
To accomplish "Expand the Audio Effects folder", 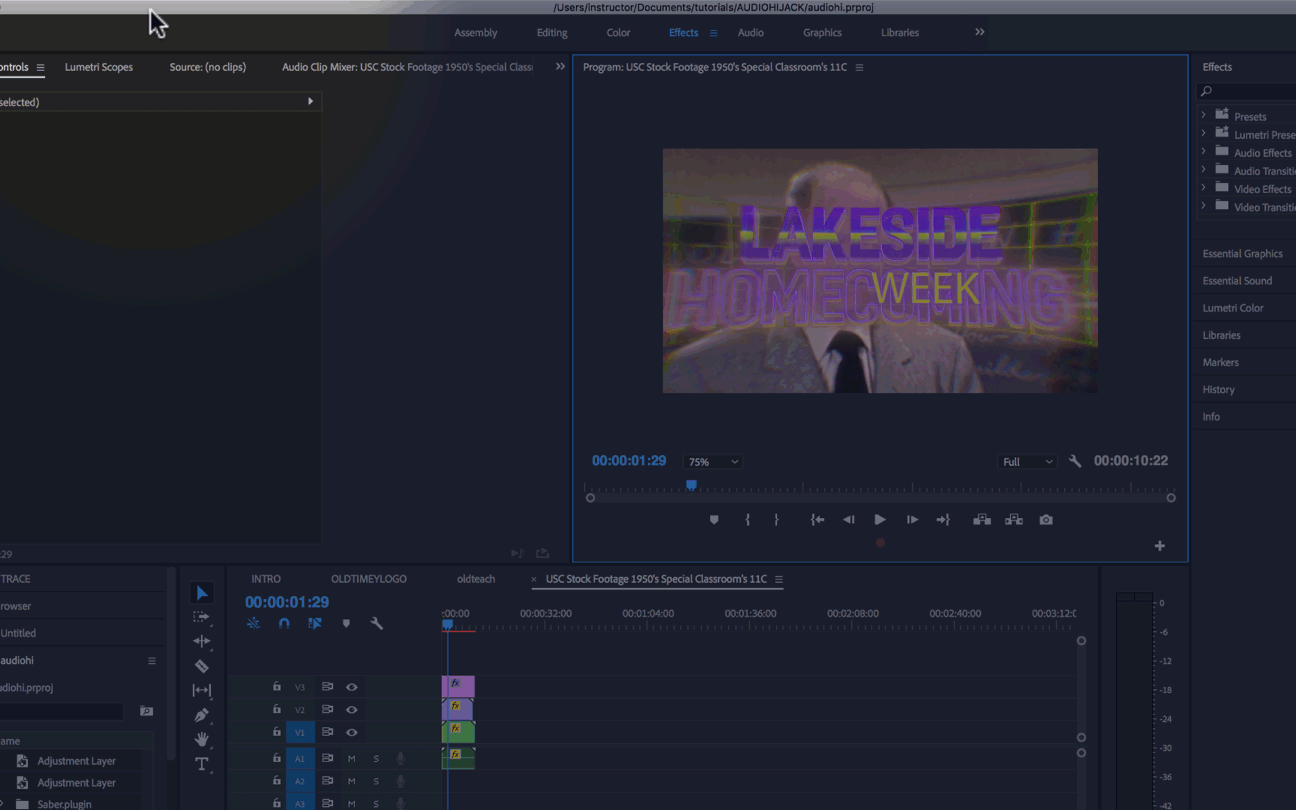I will click(x=1204, y=152).
